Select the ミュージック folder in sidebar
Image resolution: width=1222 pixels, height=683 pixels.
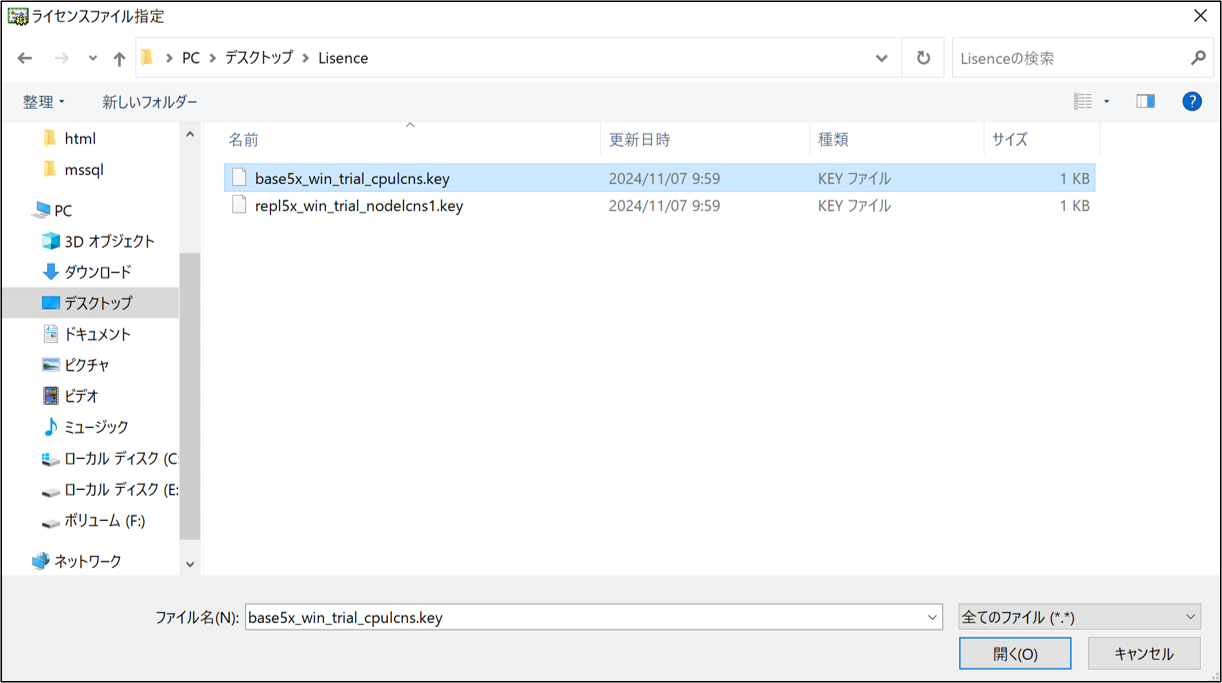coord(96,427)
